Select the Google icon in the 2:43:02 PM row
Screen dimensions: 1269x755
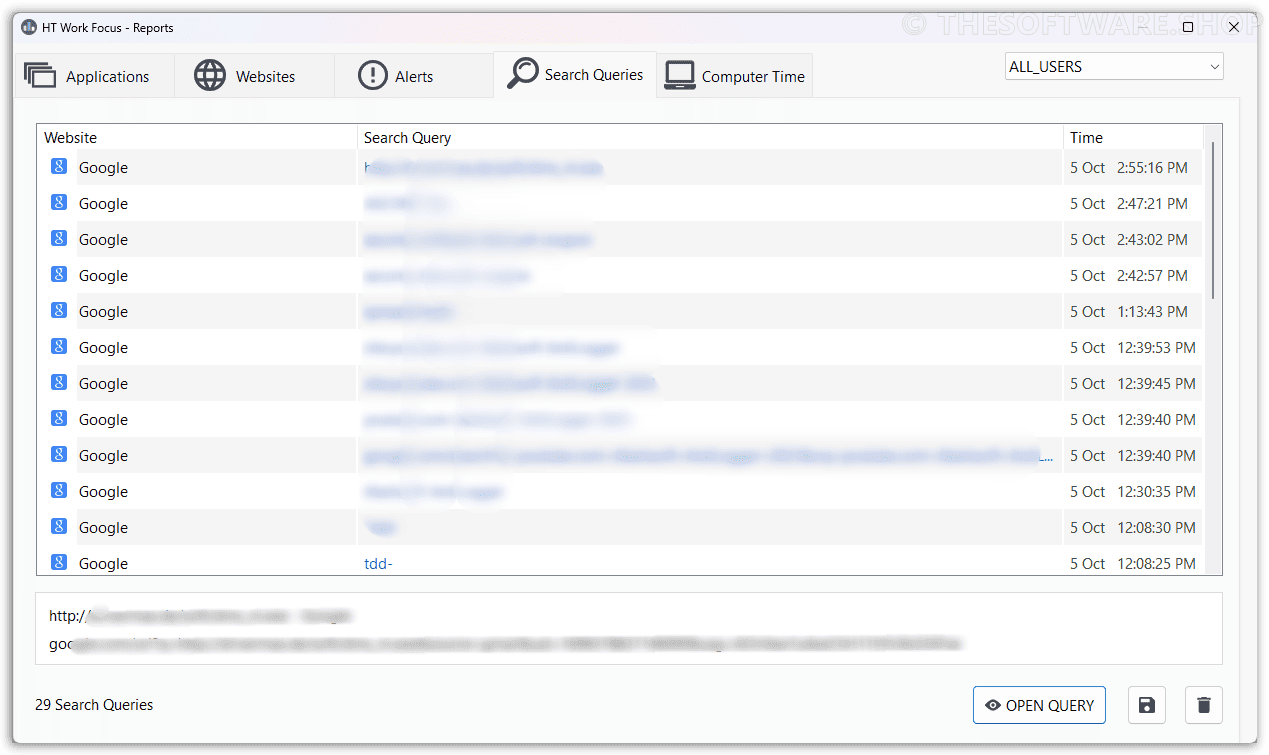[x=59, y=239]
